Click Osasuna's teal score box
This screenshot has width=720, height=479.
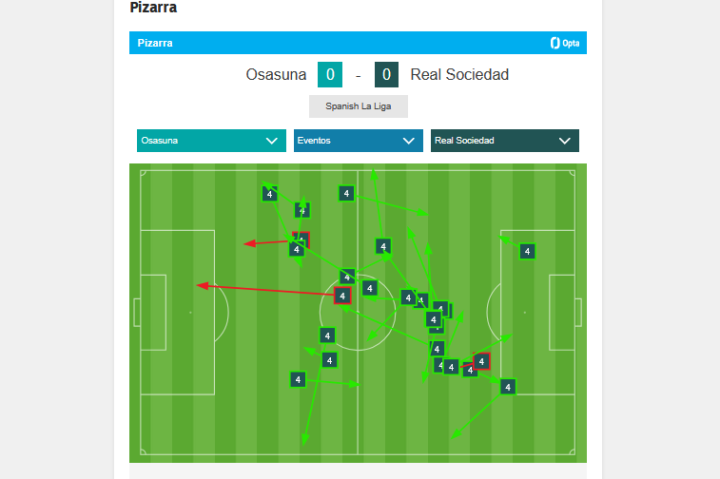point(329,75)
